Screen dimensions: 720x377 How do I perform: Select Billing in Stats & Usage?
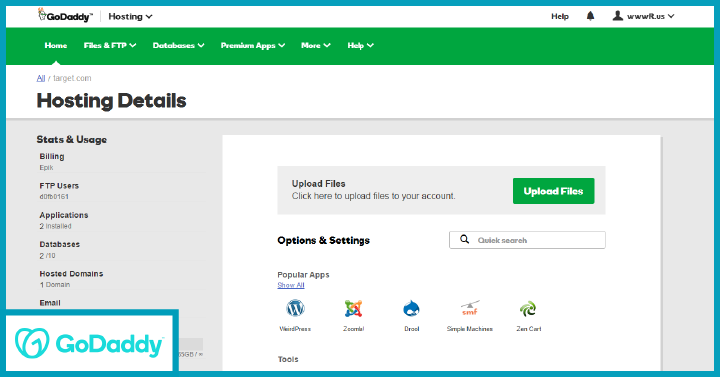click(52, 157)
